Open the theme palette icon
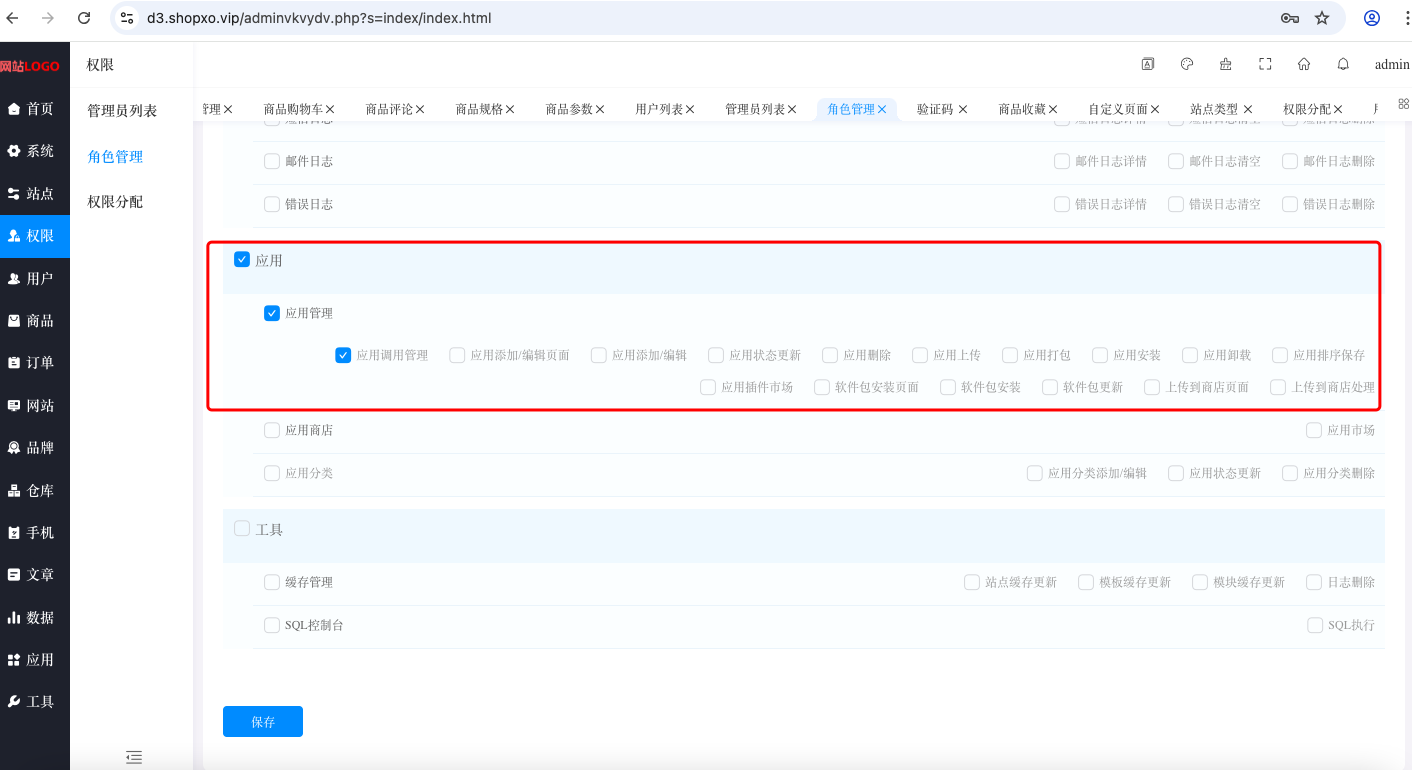Image resolution: width=1412 pixels, height=770 pixels. tap(1187, 64)
